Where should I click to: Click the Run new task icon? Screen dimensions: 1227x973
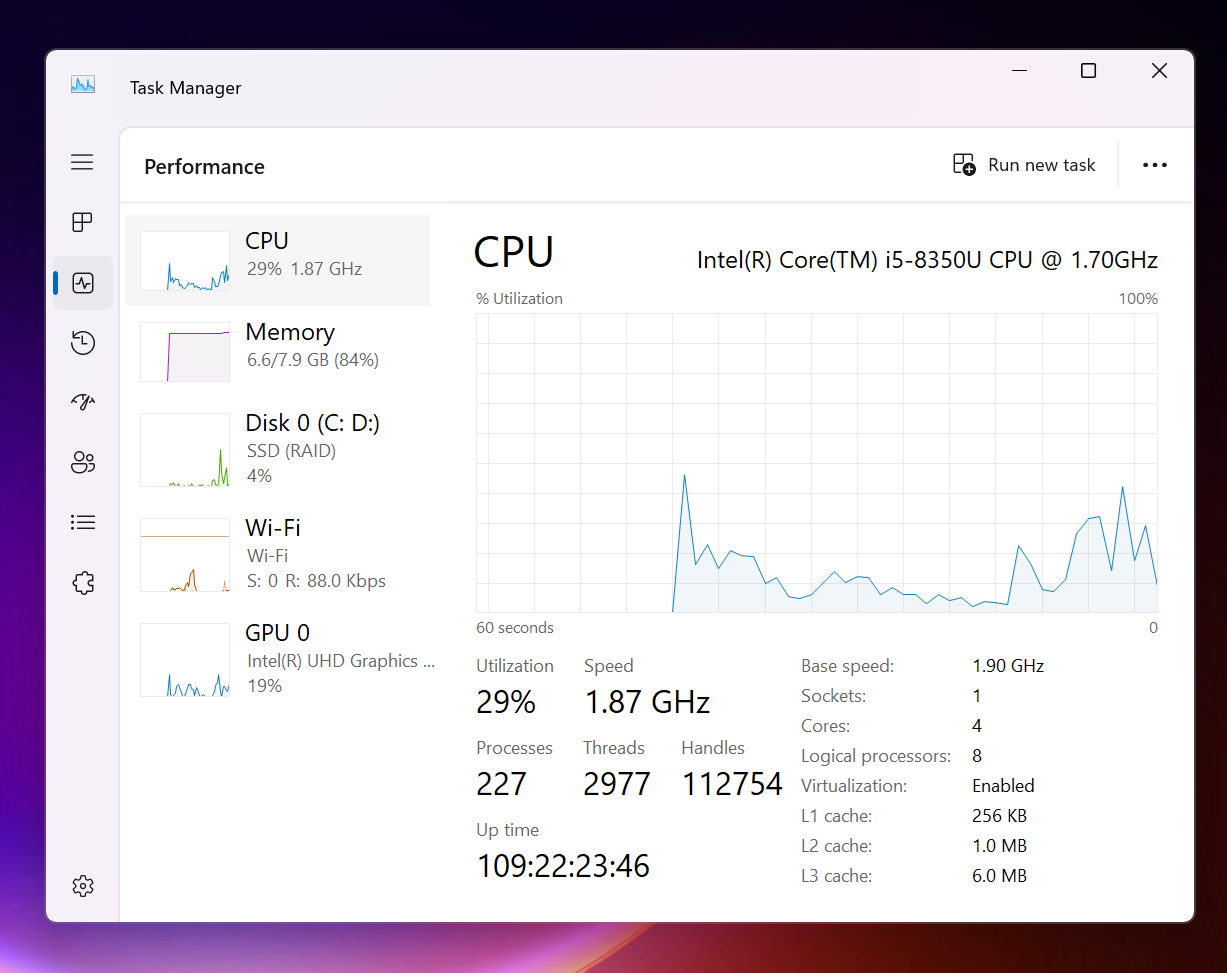pyautogui.click(x=963, y=164)
